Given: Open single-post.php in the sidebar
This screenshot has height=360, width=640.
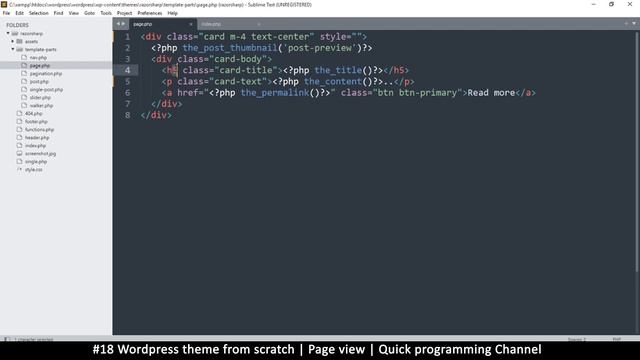Looking at the screenshot, I should pyautogui.click(x=46, y=89).
